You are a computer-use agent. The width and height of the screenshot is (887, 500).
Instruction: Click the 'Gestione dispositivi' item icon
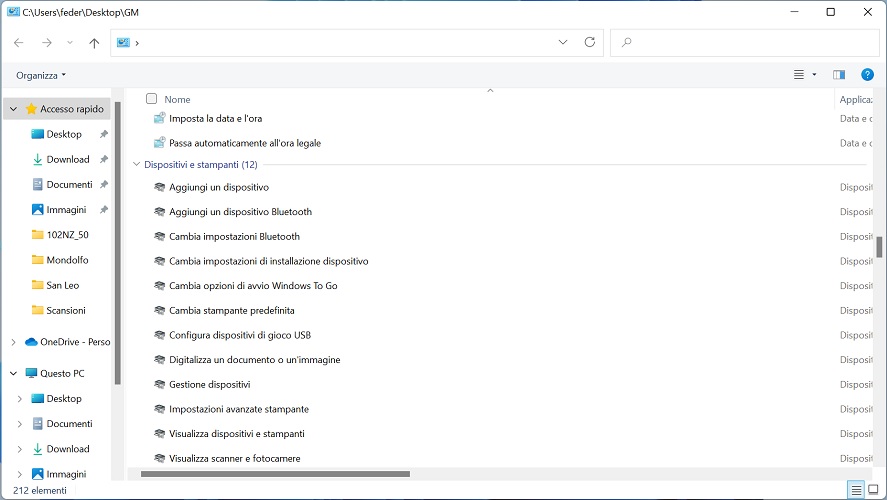pos(159,384)
